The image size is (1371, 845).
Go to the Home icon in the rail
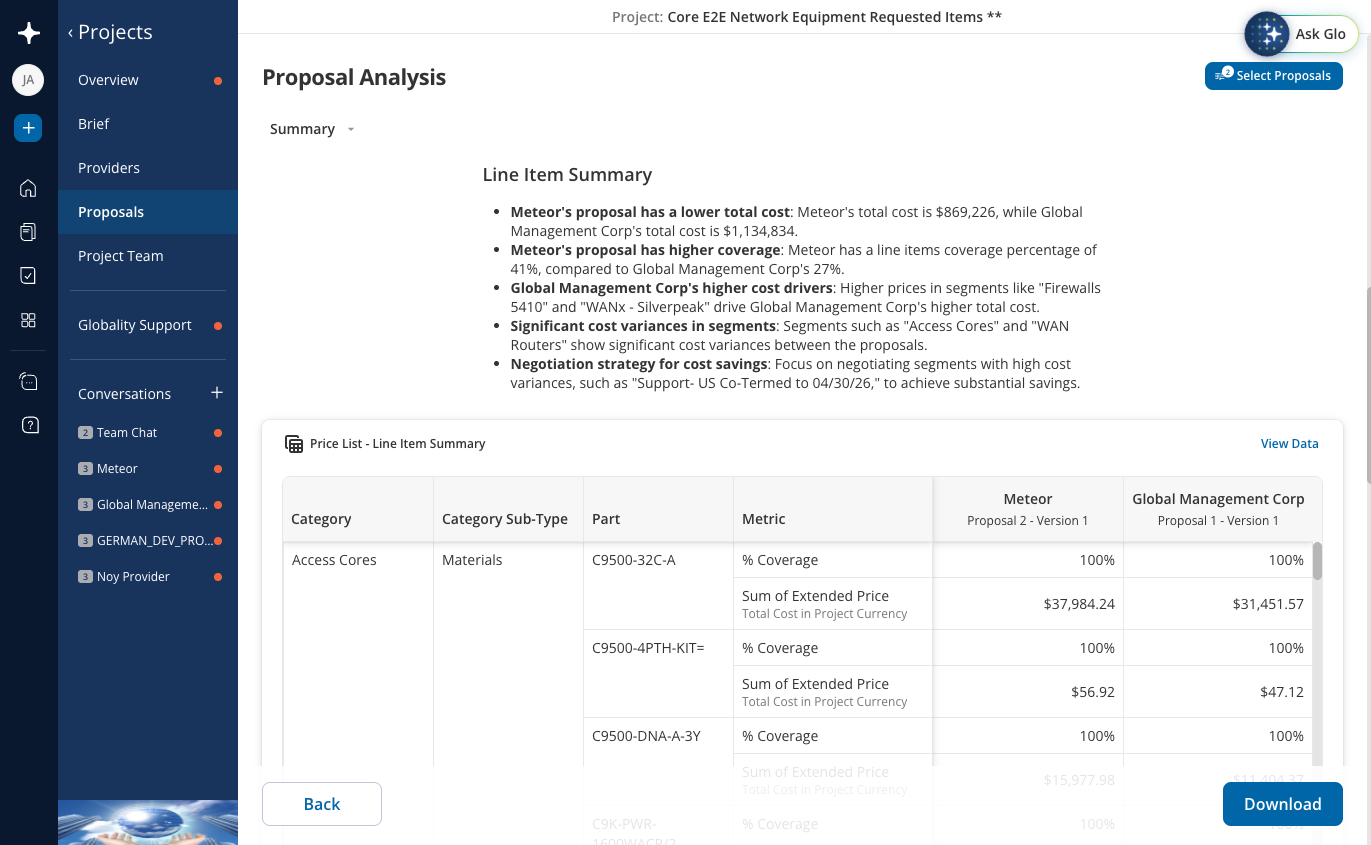(28, 188)
